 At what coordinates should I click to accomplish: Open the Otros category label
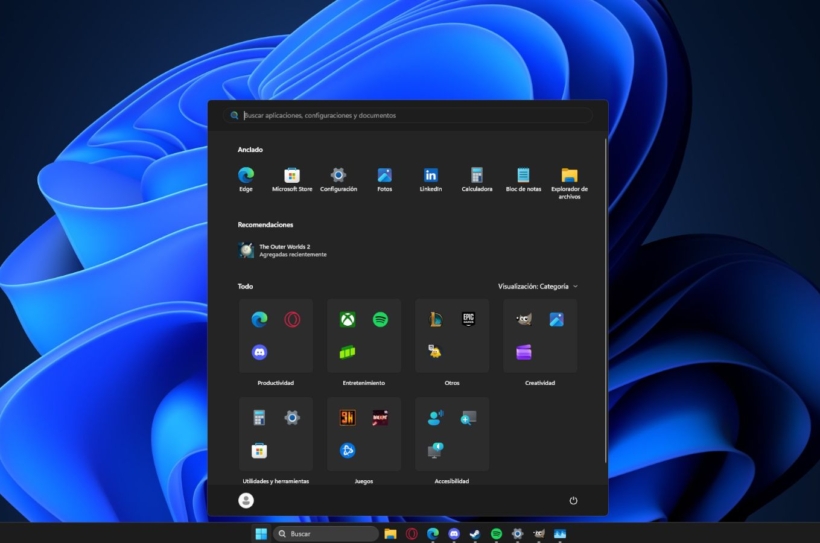pos(452,383)
